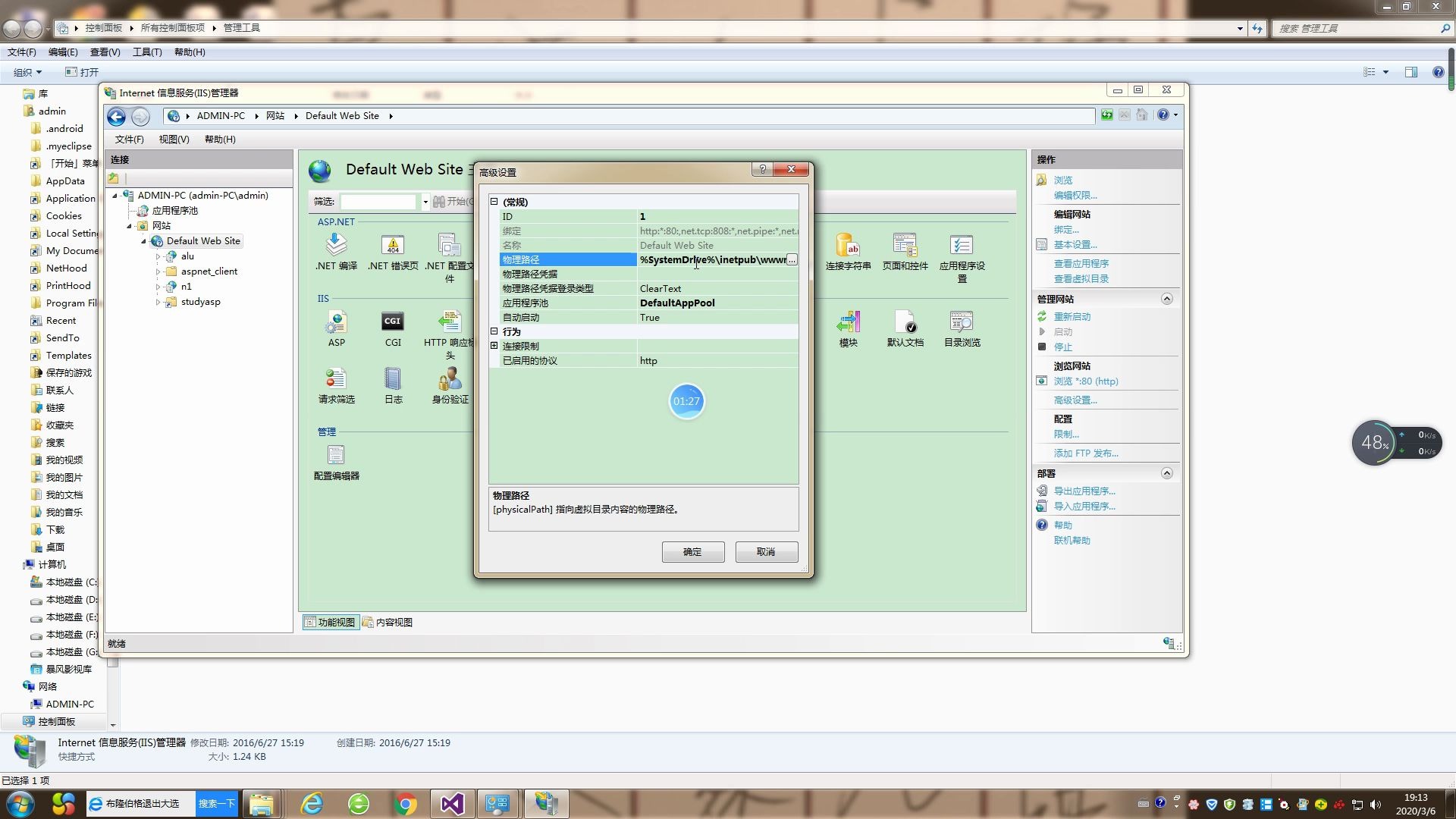Click 重新启动 (Restart) icon in 操作 panel
Screen dimensions: 1456x819
pyautogui.click(x=1043, y=316)
